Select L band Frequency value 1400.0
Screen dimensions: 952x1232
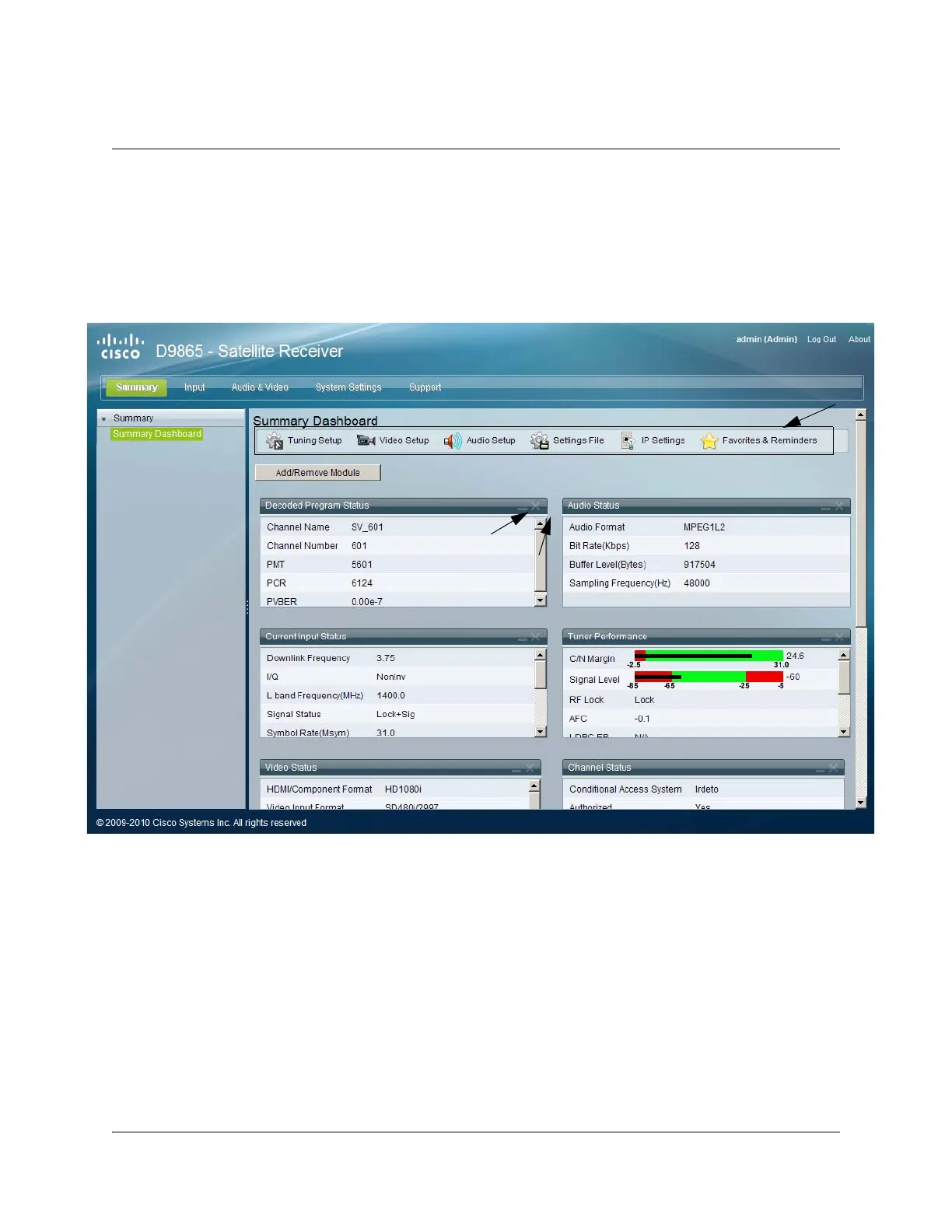coord(390,695)
